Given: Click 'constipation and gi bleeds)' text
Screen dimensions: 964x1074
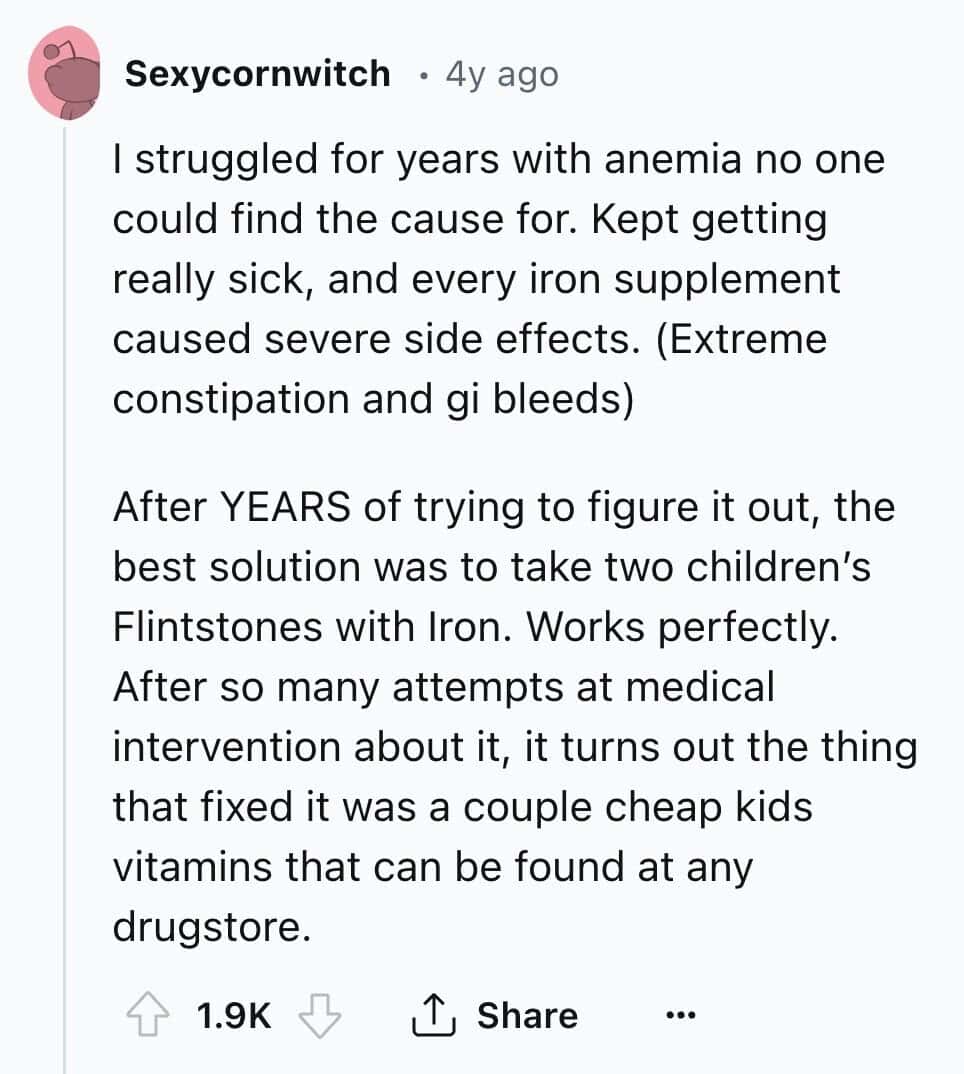Looking at the screenshot, I should 373,399.
